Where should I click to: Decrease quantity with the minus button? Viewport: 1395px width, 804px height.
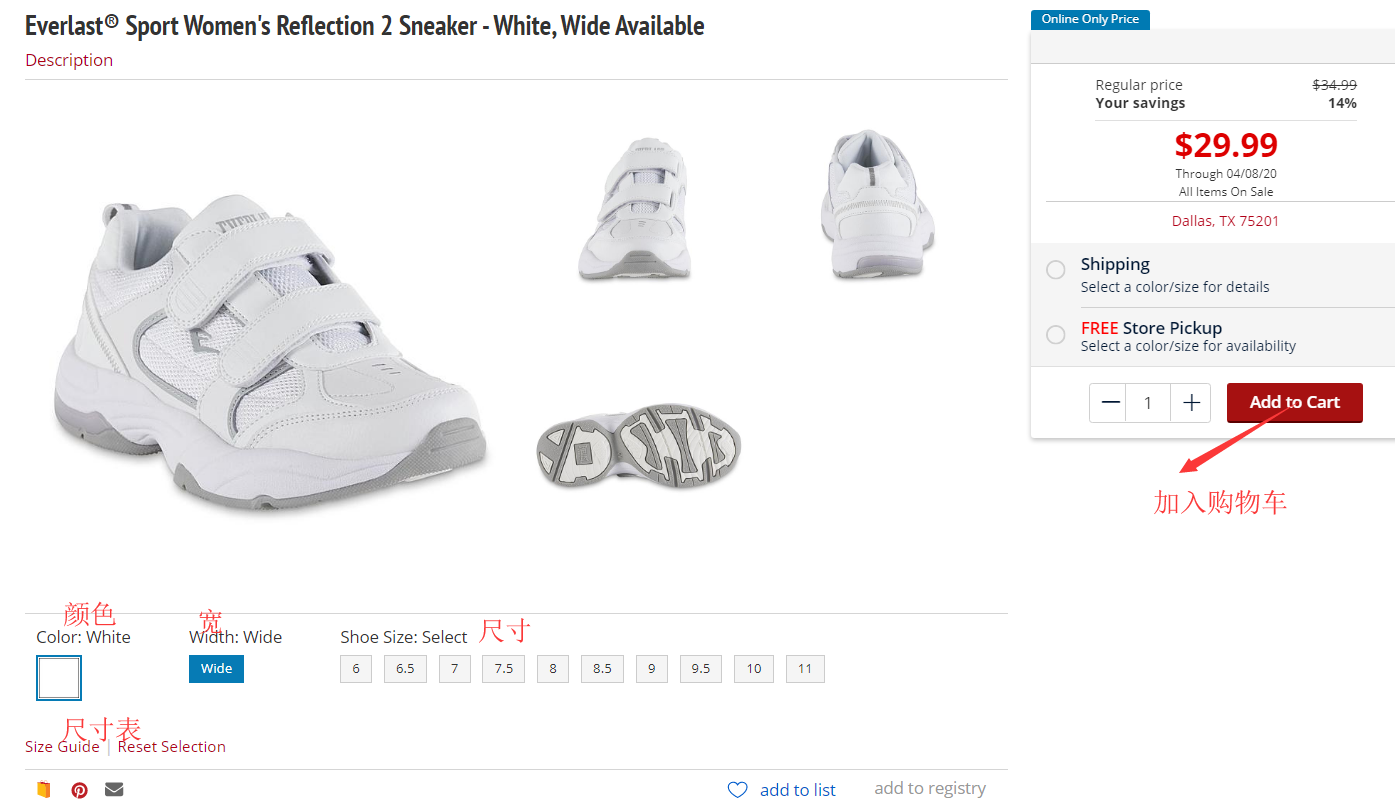[x=1110, y=403]
